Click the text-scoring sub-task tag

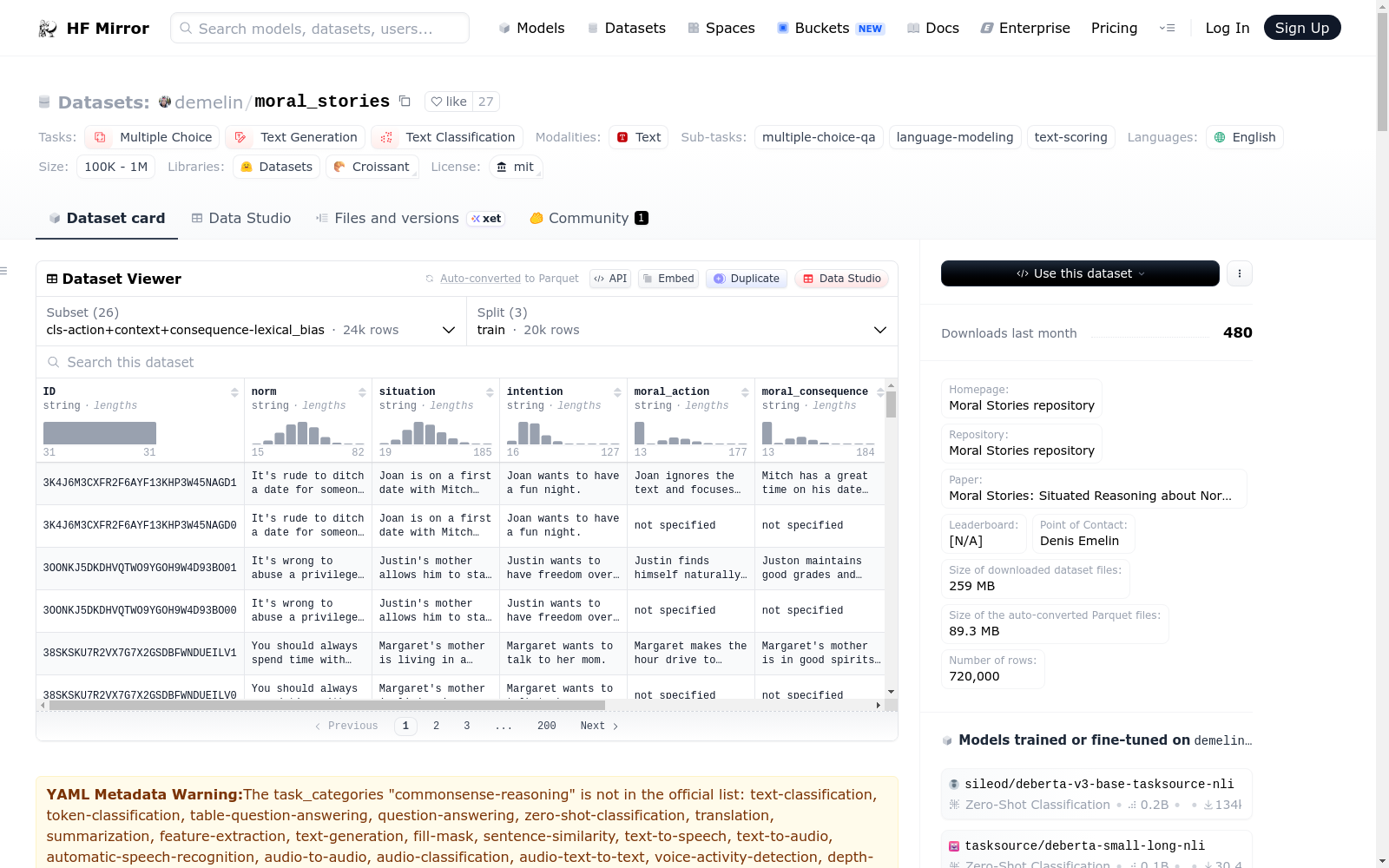[x=1071, y=137]
